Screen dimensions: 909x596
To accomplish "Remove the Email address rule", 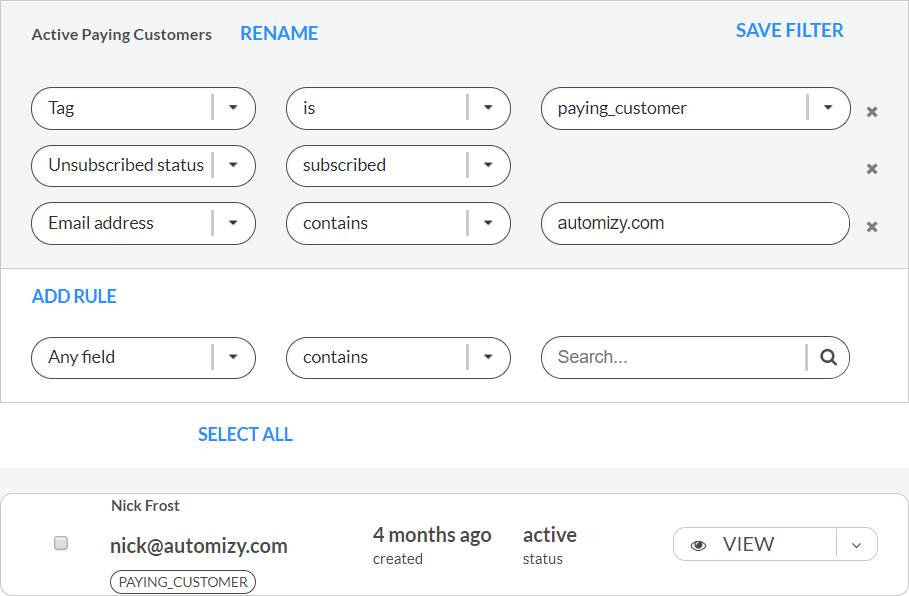I will [x=871, y=226].
